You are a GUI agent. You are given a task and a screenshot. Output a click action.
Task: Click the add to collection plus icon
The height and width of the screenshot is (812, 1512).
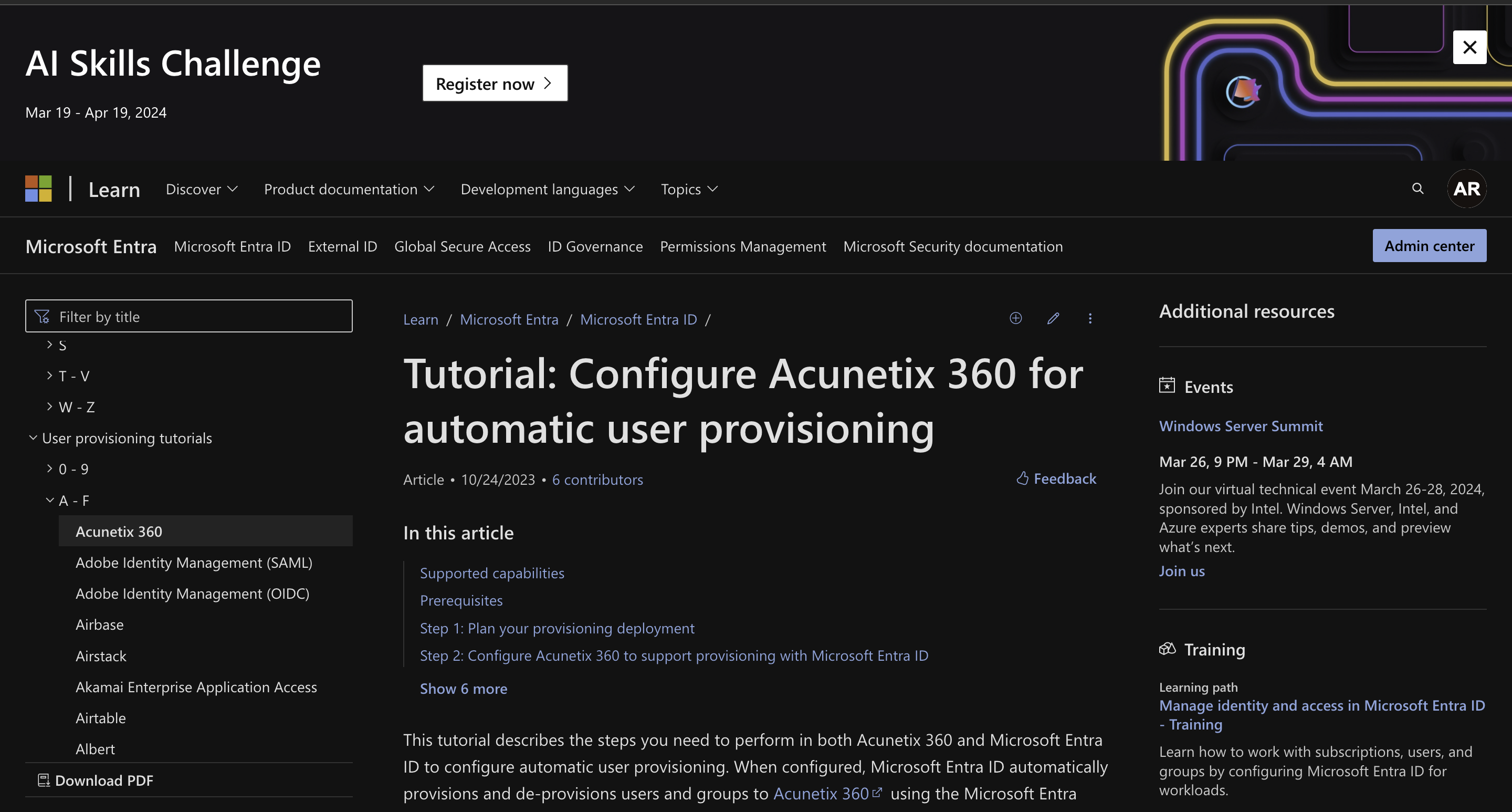tap(1015, 318)
